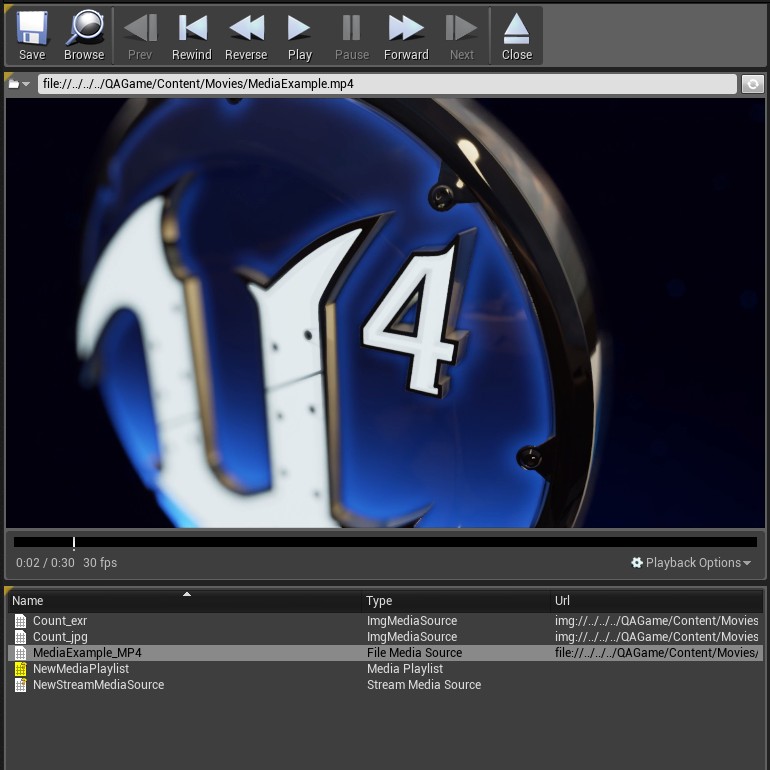Play the media
Screen dimensions: 770x770
click(x=300, y=36)
